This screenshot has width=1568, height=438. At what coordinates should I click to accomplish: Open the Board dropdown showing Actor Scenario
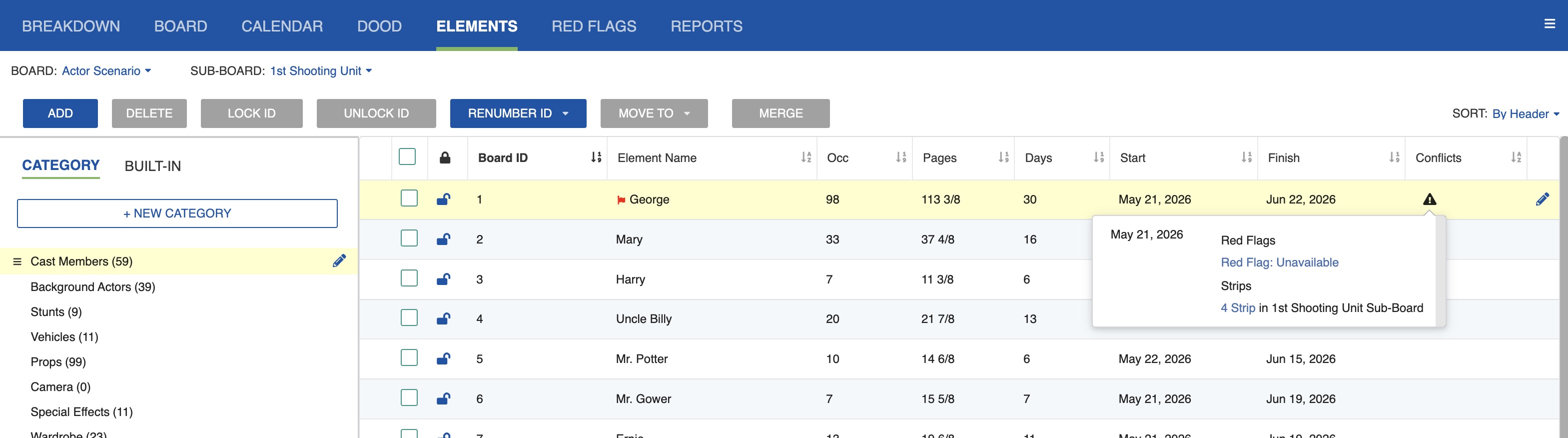point(106,71)
